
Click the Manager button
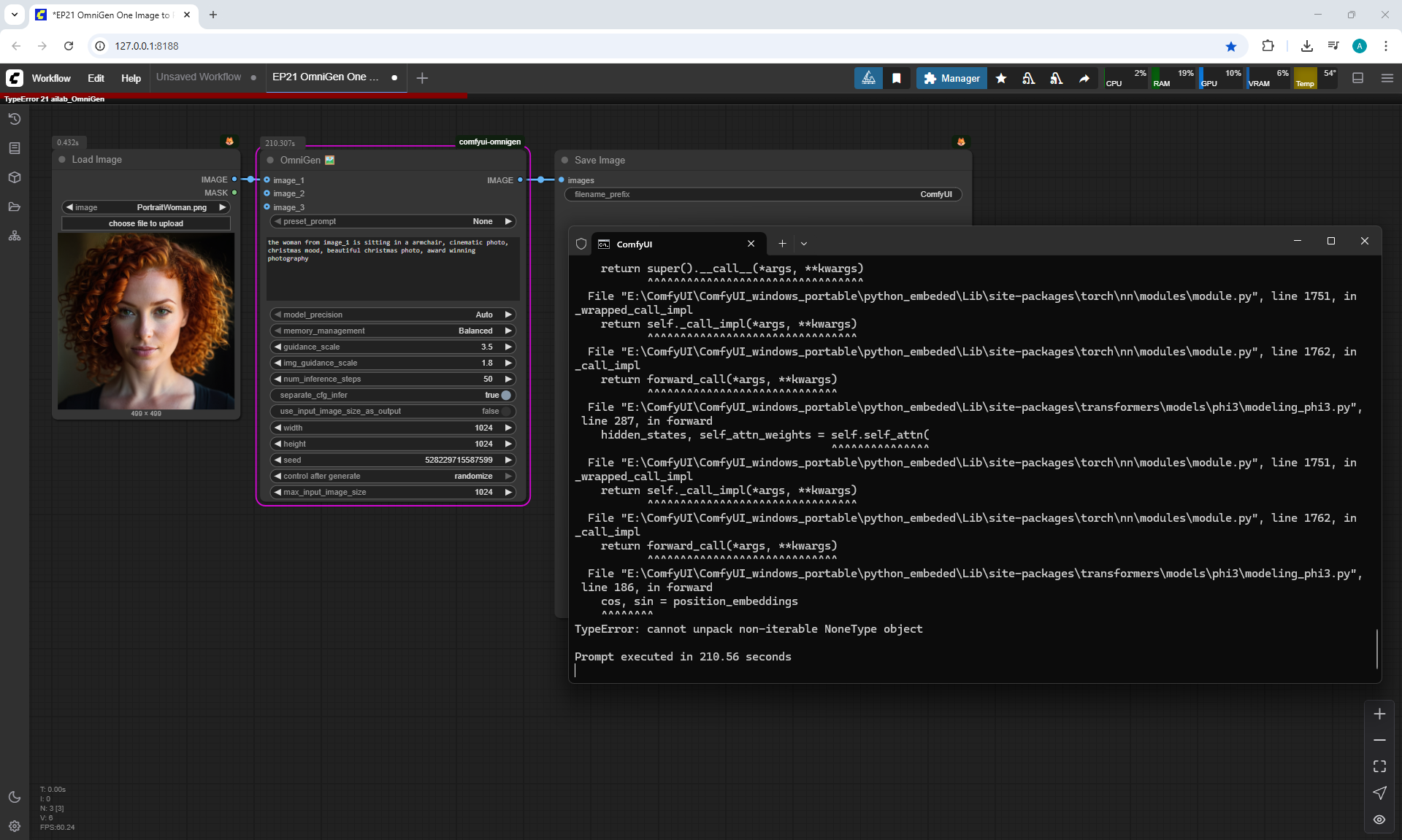[951, 78]
